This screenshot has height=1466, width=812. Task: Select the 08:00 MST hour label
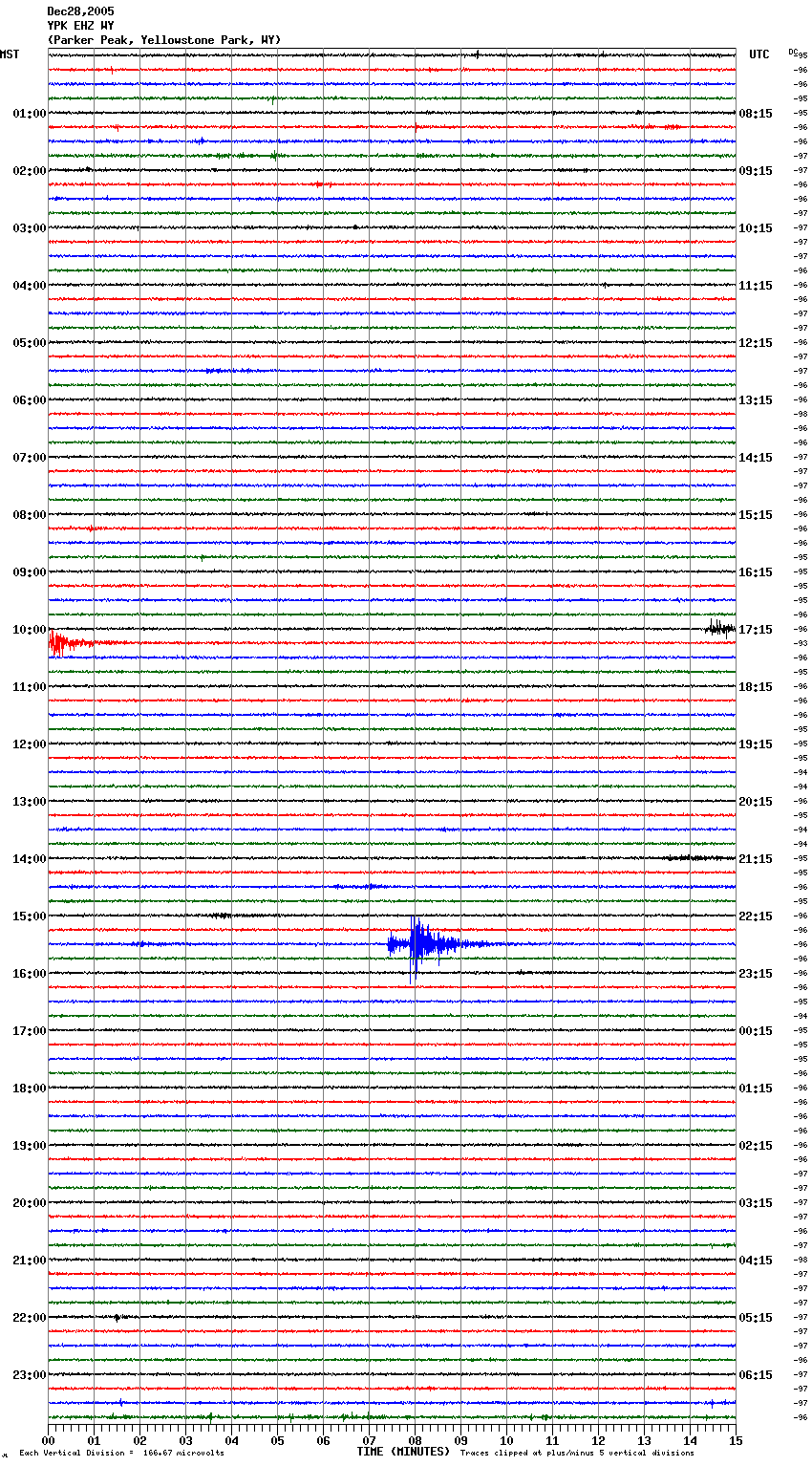point(30,515)
